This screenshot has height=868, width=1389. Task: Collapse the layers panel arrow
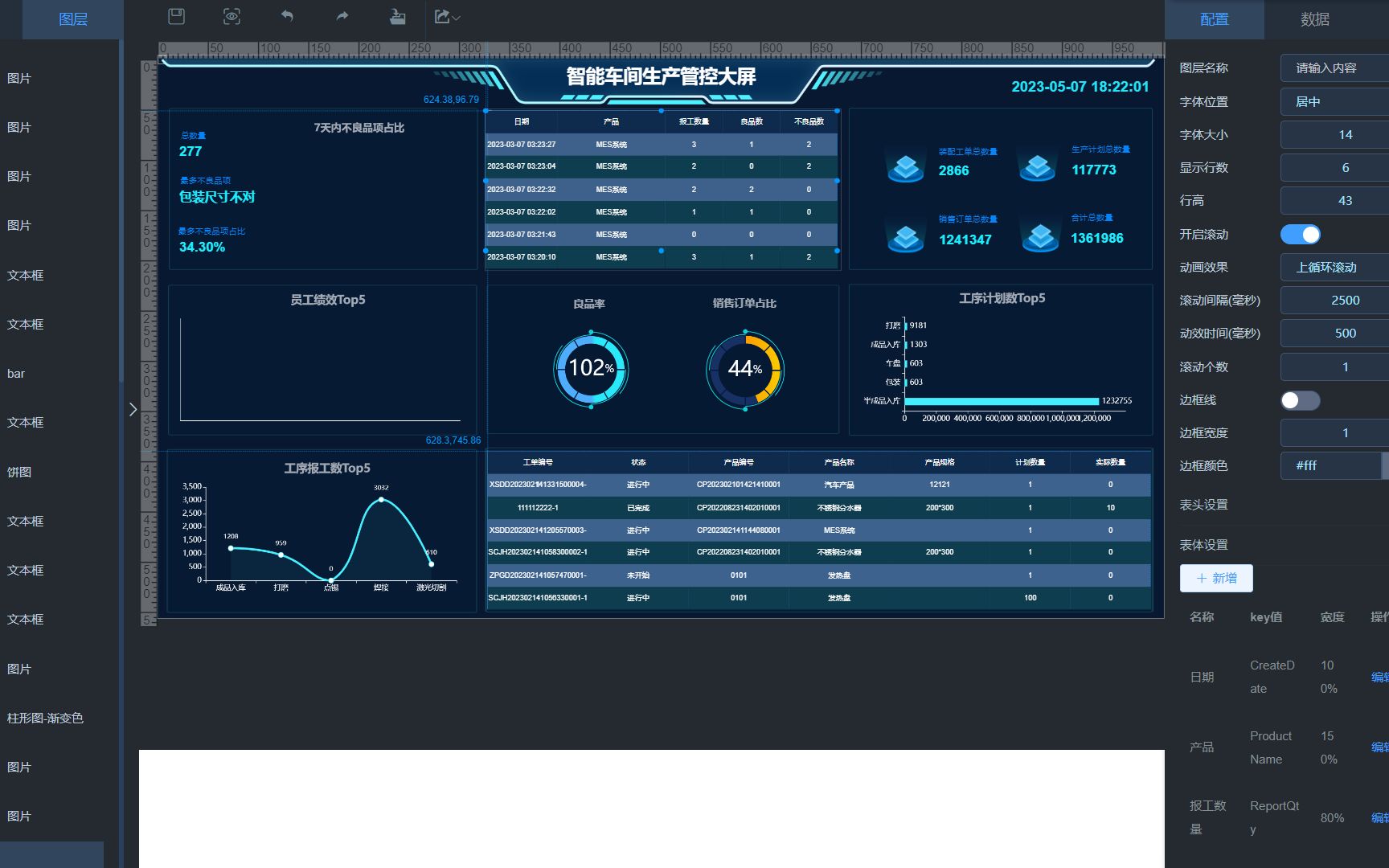point(133,409)
